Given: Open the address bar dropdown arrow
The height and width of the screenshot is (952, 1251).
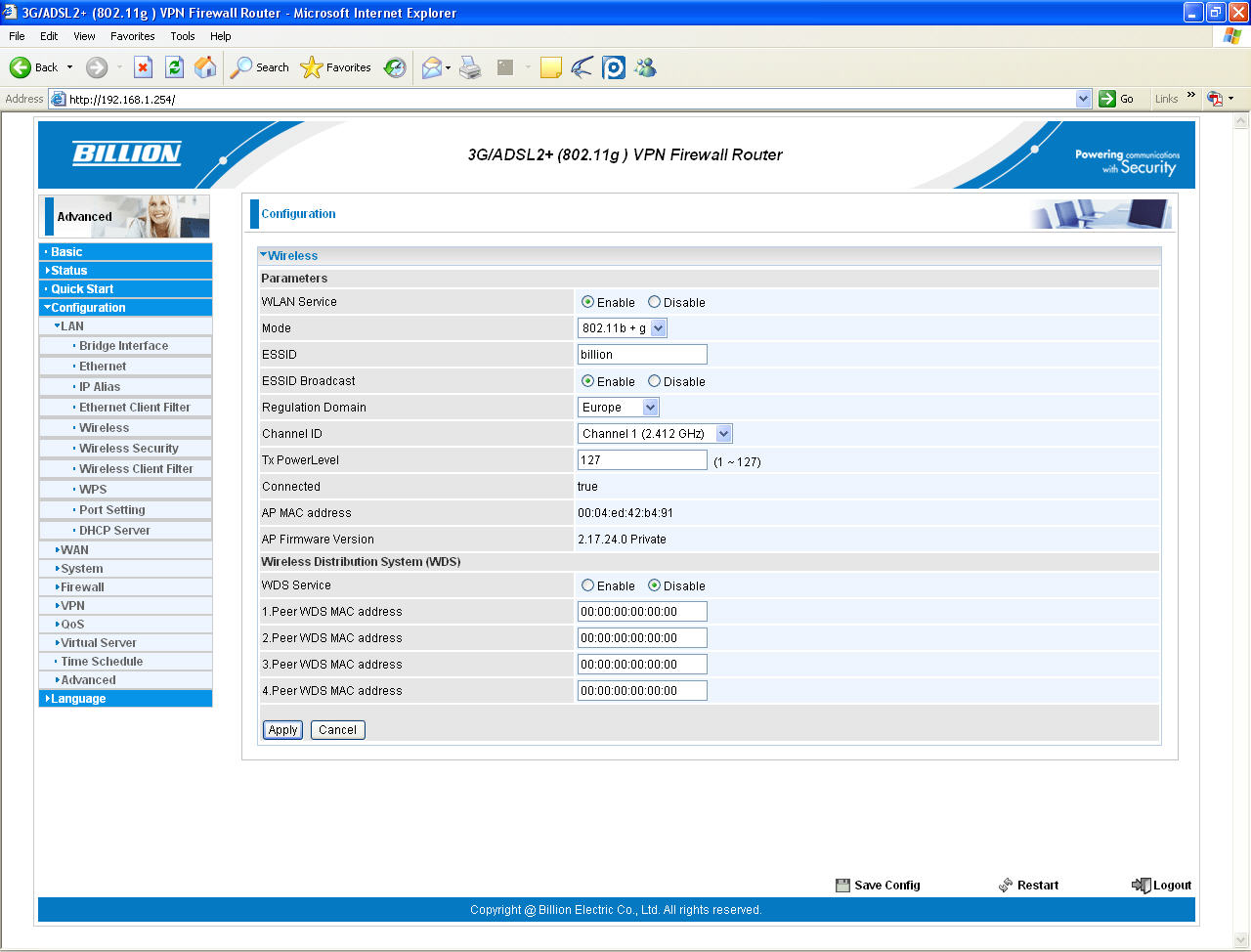Looking at the screenshot, I should [1083, 99].
